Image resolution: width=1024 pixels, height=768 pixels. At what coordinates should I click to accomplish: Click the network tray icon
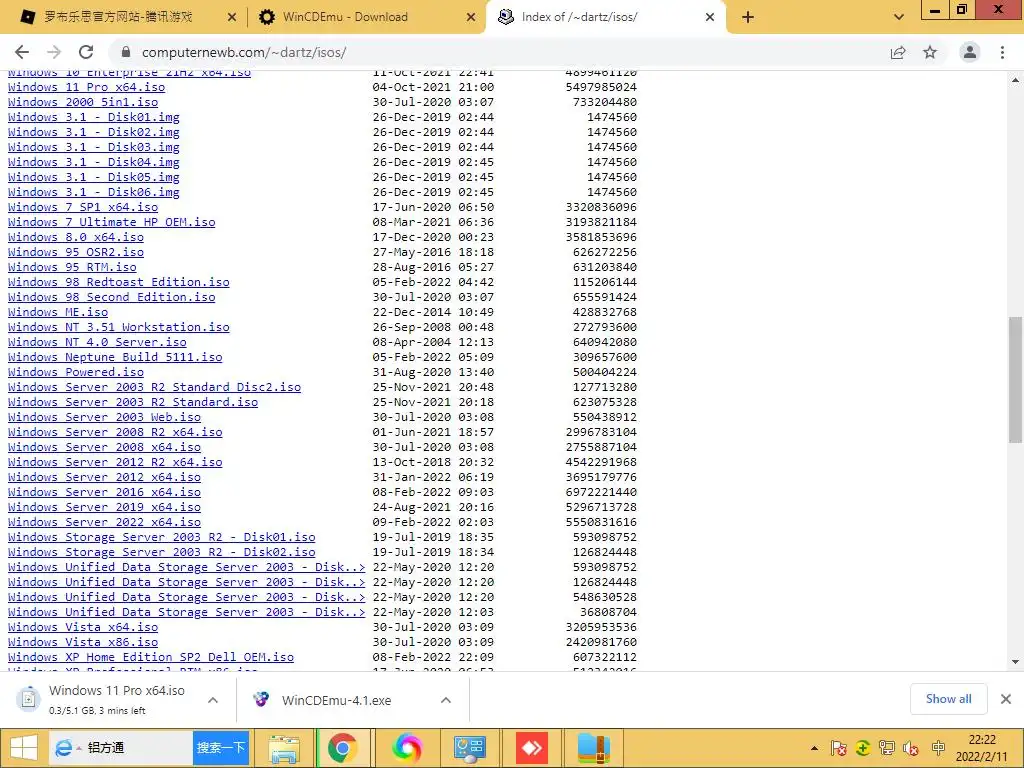pos(887,748)
